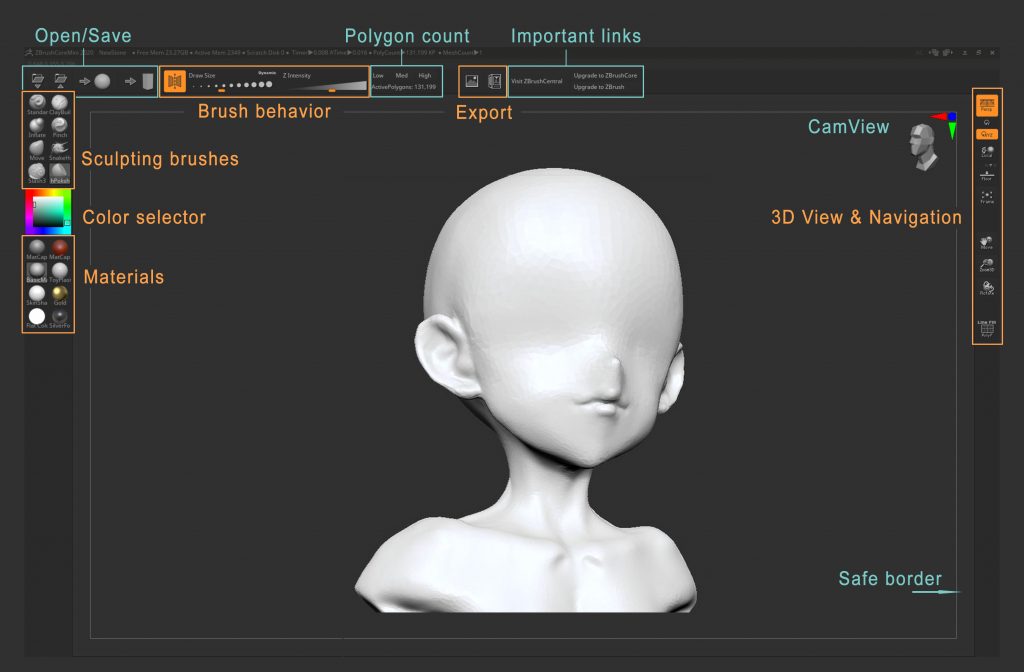Click the Z Intensity slider
The image size is (1024, 672).
[325, 87]
